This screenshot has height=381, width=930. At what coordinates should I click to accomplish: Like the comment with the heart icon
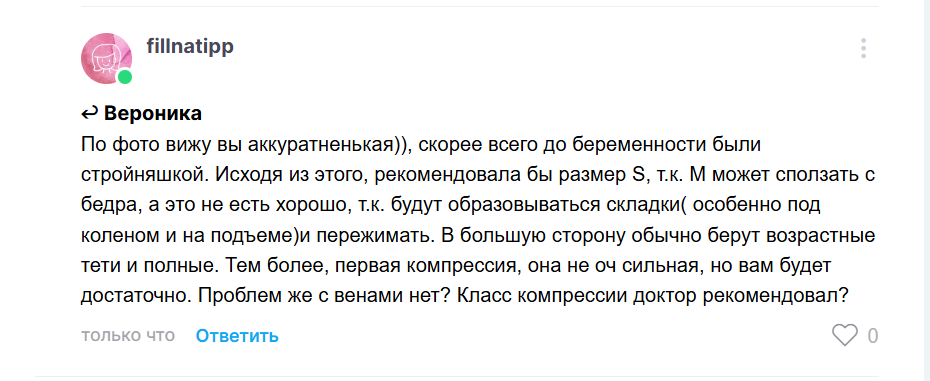[845, 336]
